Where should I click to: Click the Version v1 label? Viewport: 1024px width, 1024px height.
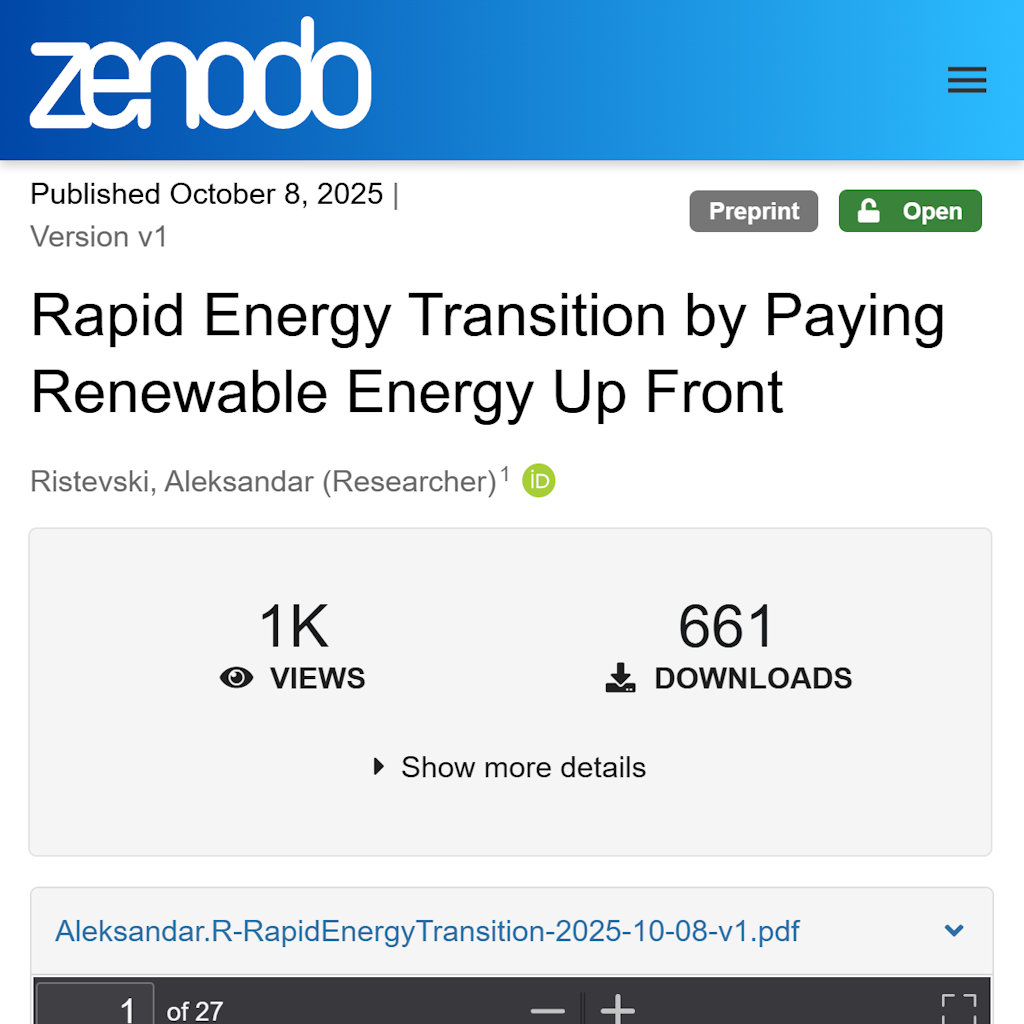pyautogui.click(x=99, y=237)
